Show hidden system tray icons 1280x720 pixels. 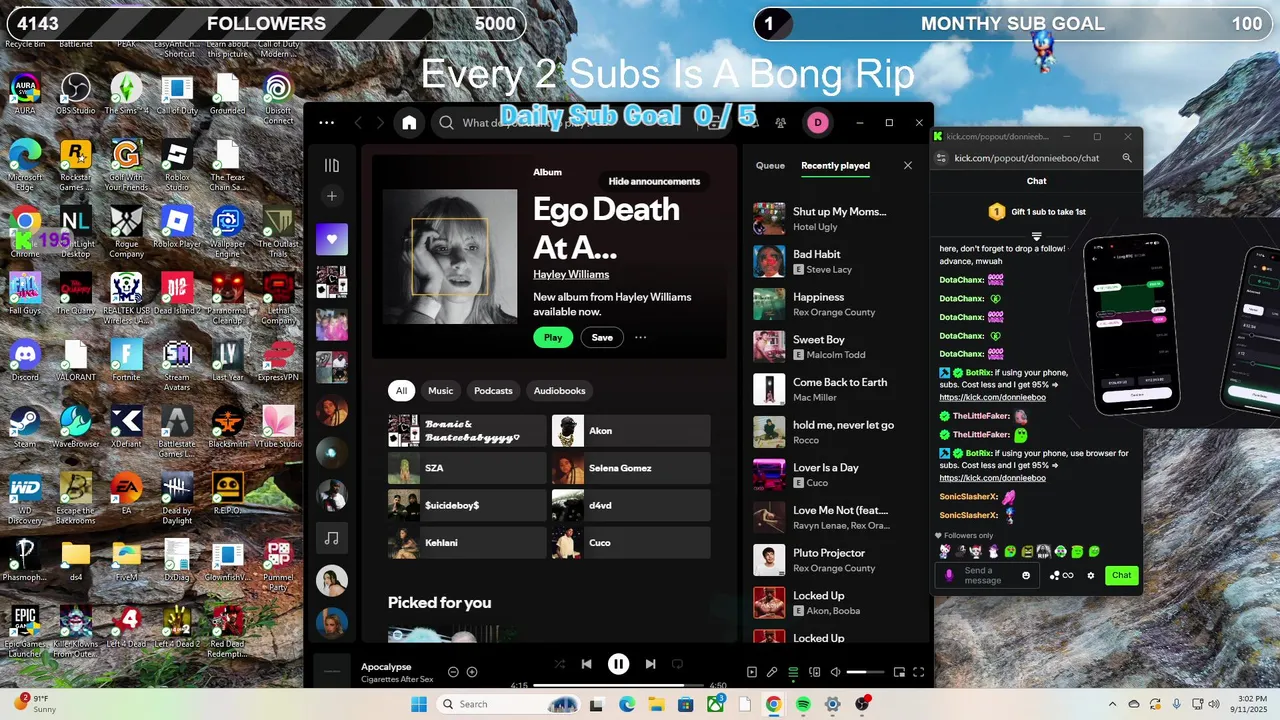click(1113, 704)
